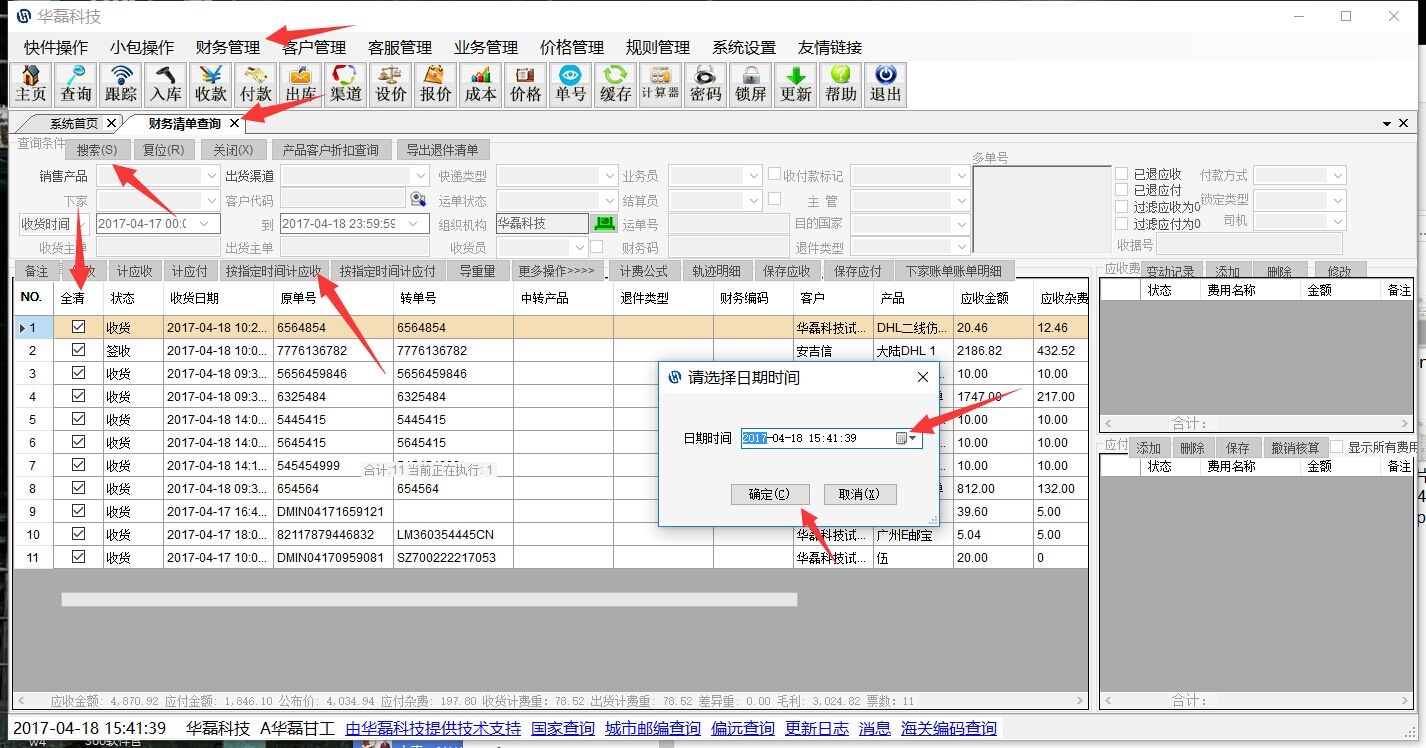Open the 成本 cost chart icon
Image resolution: width=1426 pixels, height=748 pixels.
[481, 84]
